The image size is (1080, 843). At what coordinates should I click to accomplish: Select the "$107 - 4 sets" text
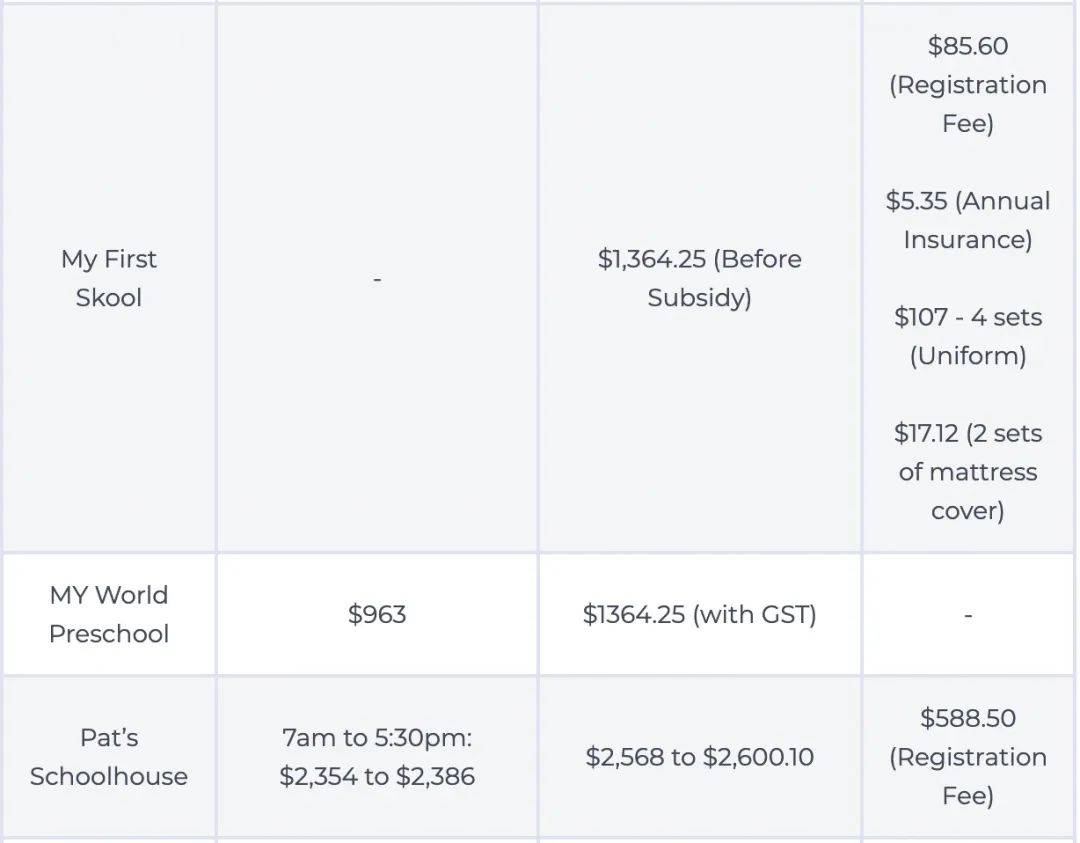tap(968, 318)
